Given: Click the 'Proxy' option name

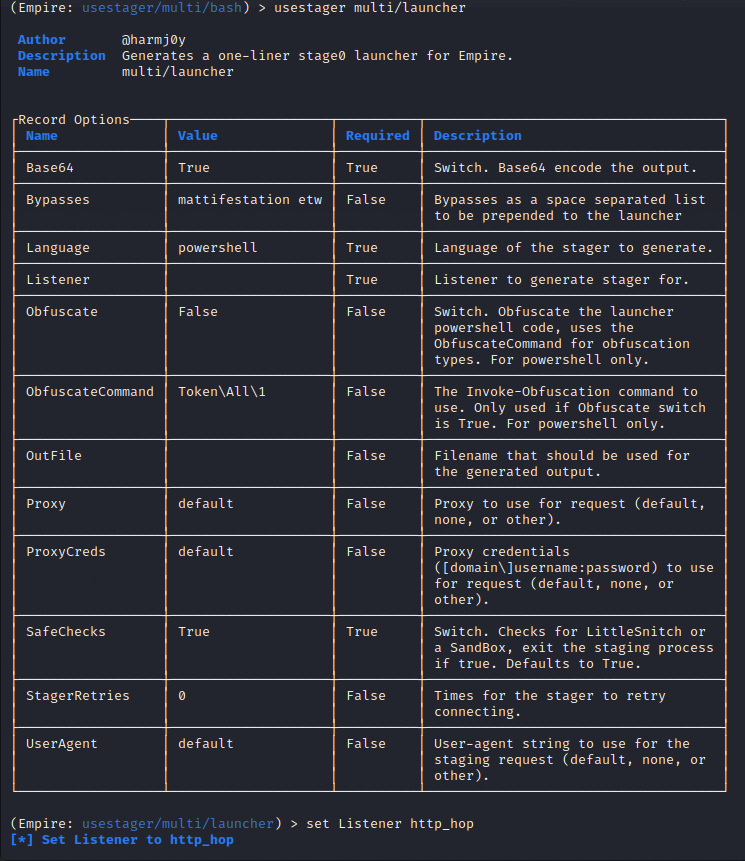Looking at the screenshot, I should (46, 504).
